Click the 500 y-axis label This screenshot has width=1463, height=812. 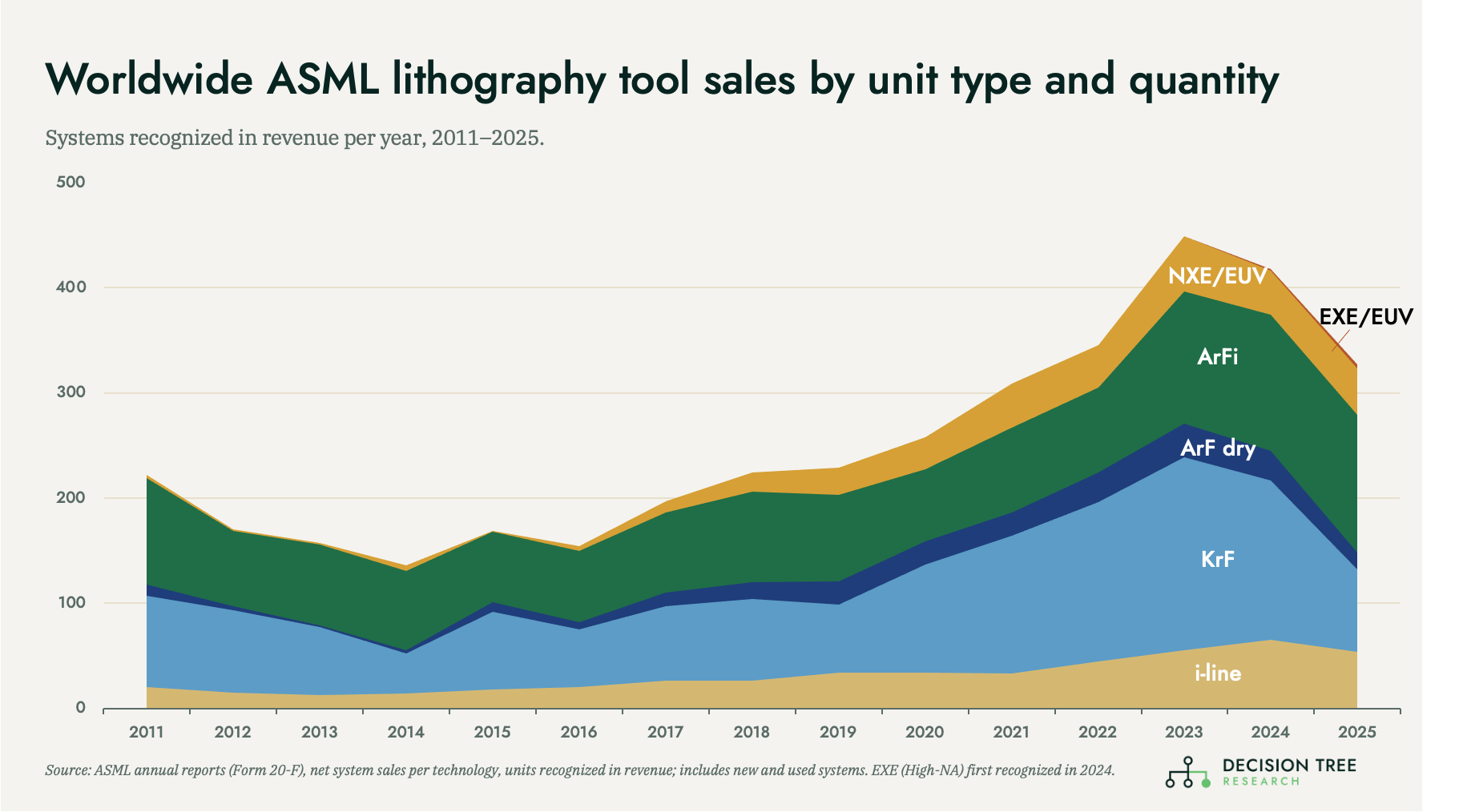pyautogui.click(x=71, y=182)
